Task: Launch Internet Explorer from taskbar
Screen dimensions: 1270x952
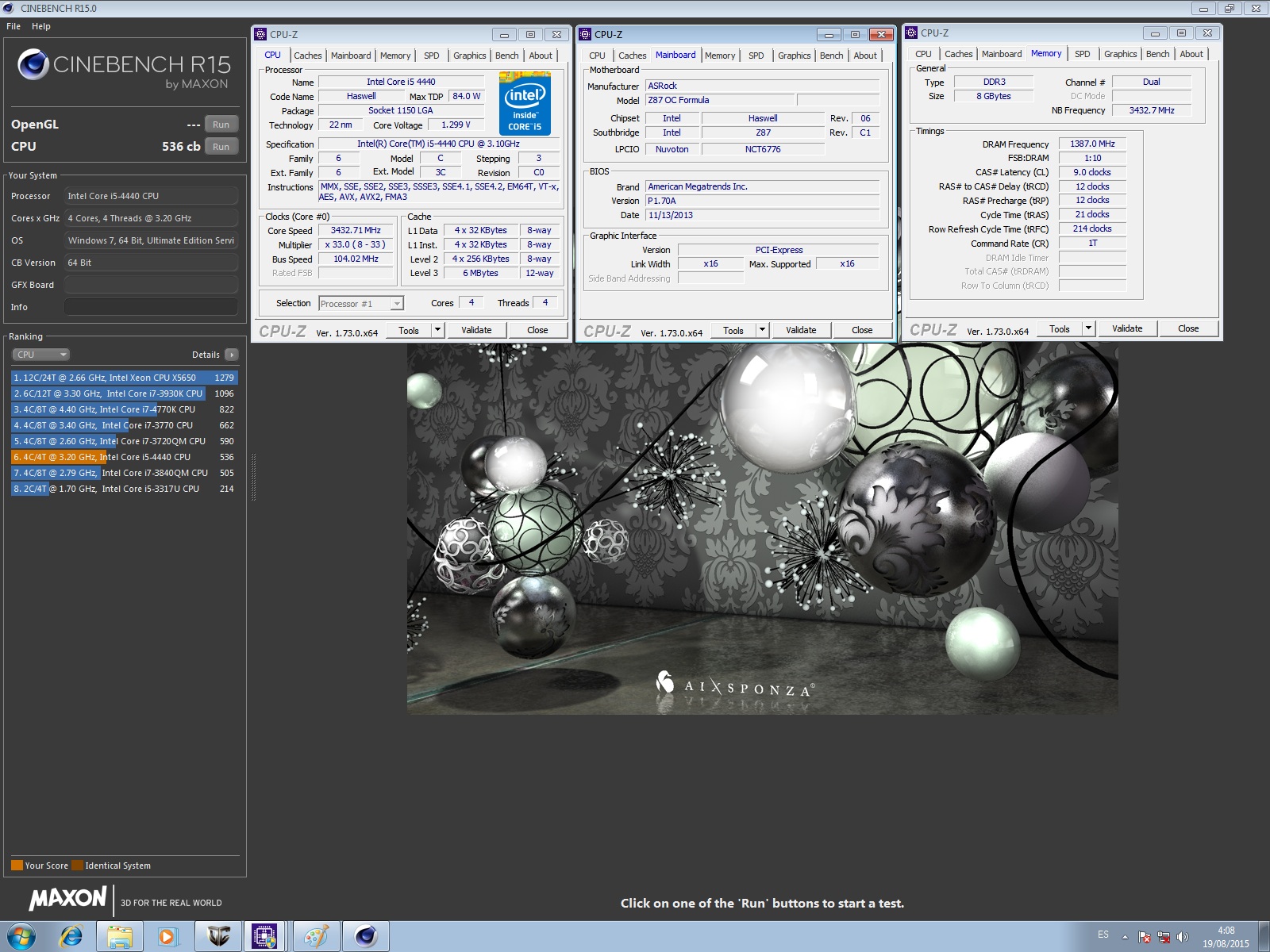Action: (x=71, y=937)
